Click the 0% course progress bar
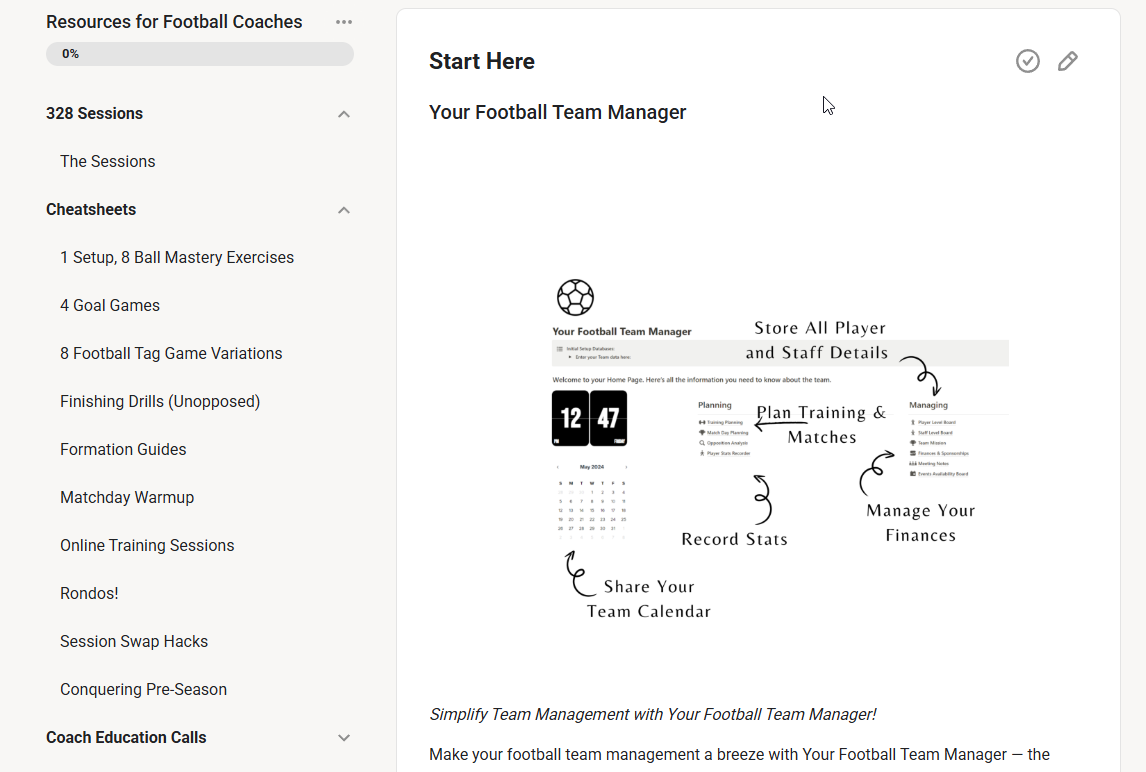The image size is (1146, 772). [x=200, y=53]
